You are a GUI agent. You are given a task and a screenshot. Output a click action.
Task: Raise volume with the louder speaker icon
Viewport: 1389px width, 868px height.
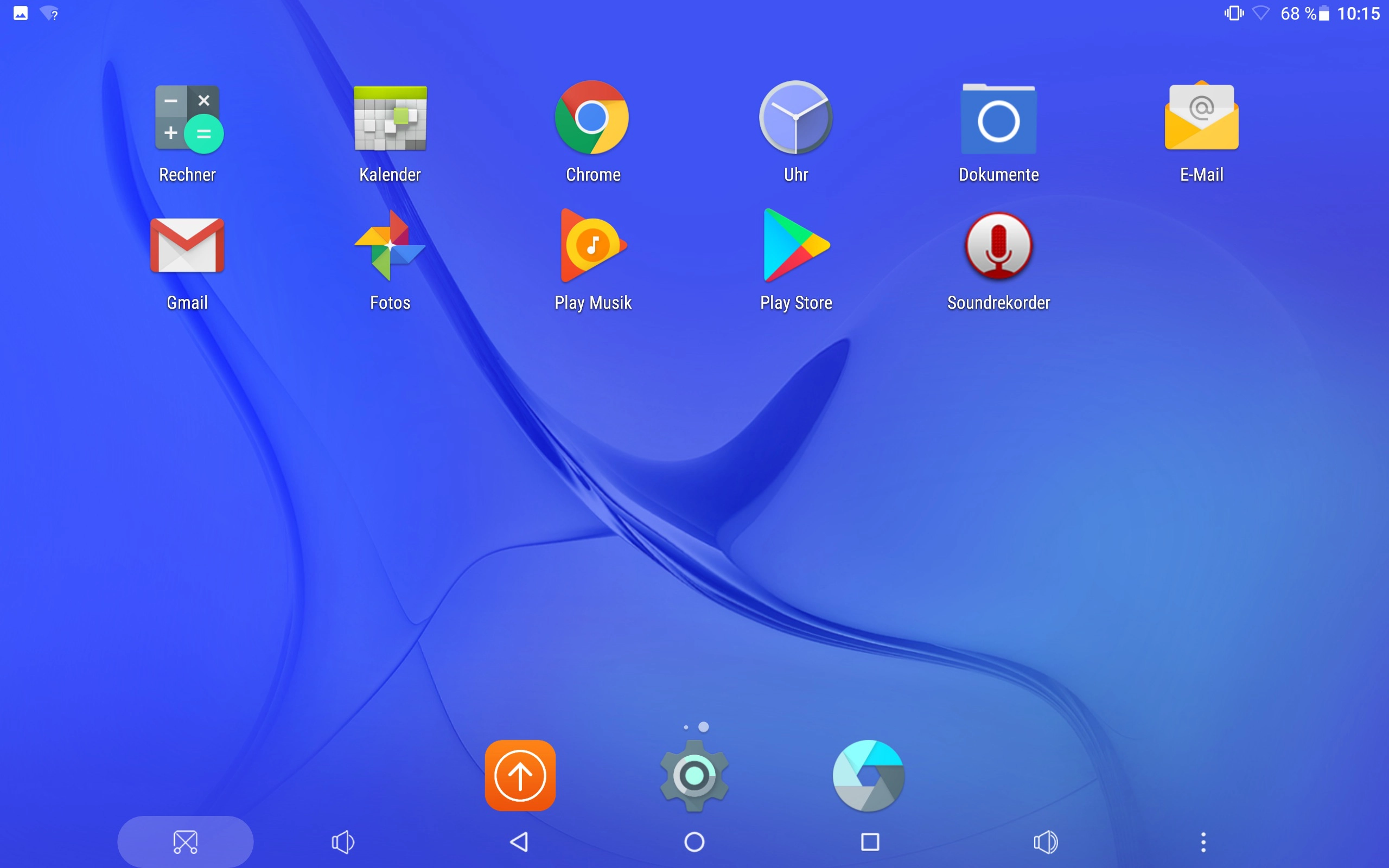pyautogui.click(x=1046, y=842)
